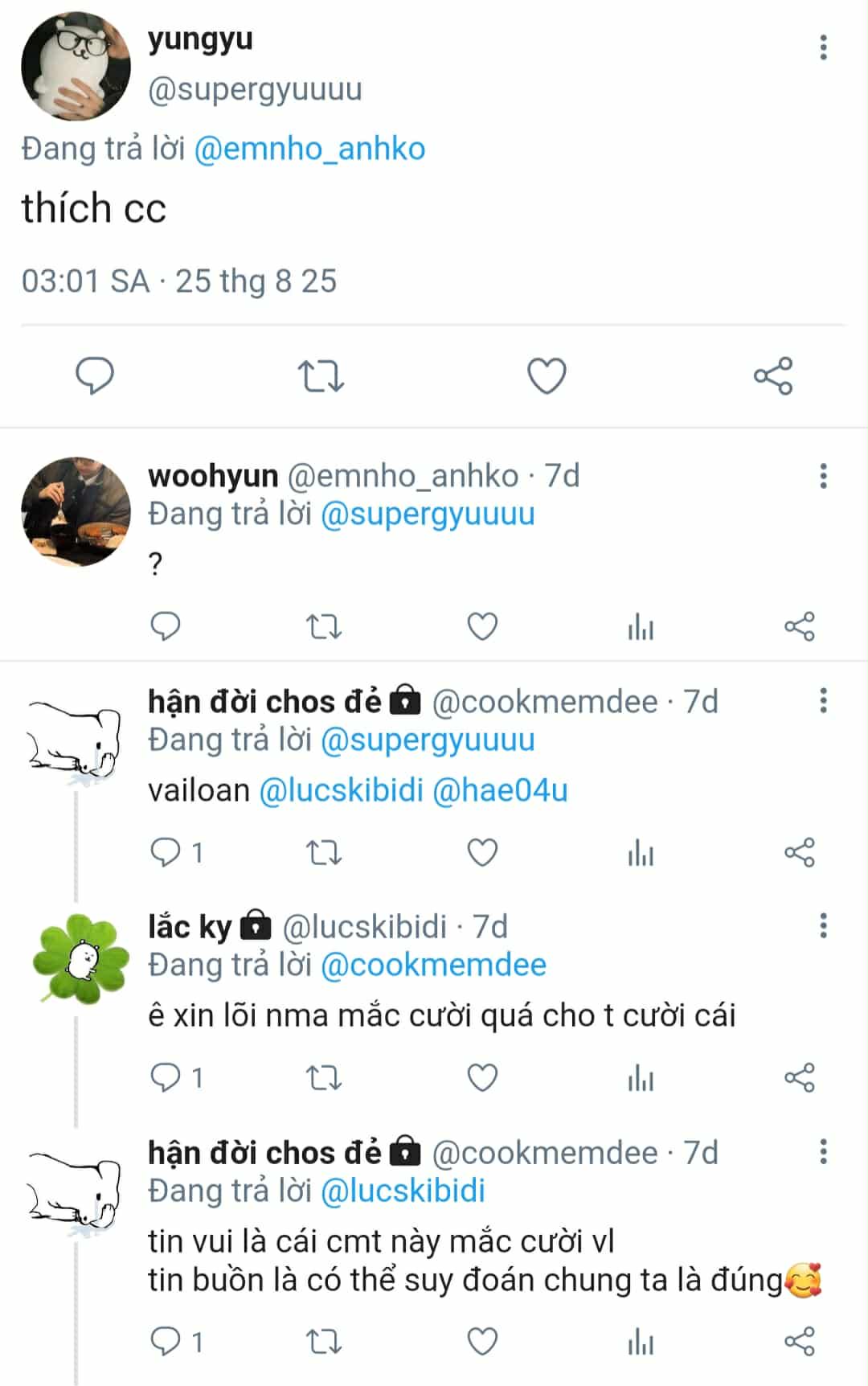Open the @lucskibidi mention in vailoan tweet
Image resolution: width=868 pixels, height=1386 pixels.
click(x=341, y=790)
